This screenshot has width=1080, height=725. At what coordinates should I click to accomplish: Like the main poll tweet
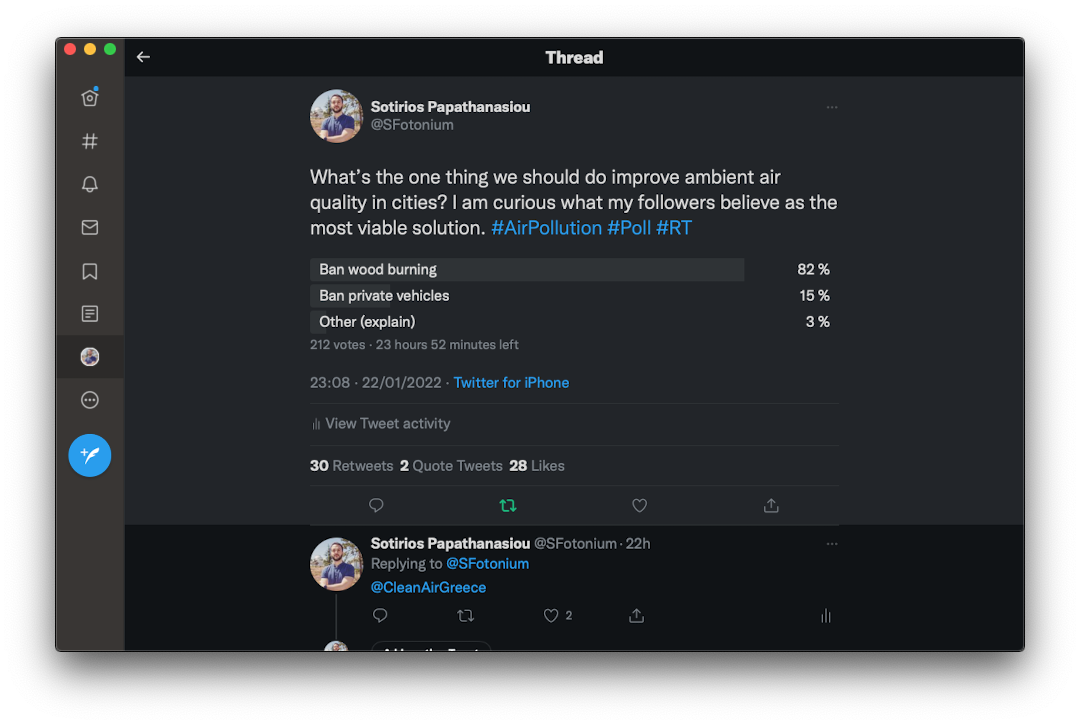[x=640, y=506]
